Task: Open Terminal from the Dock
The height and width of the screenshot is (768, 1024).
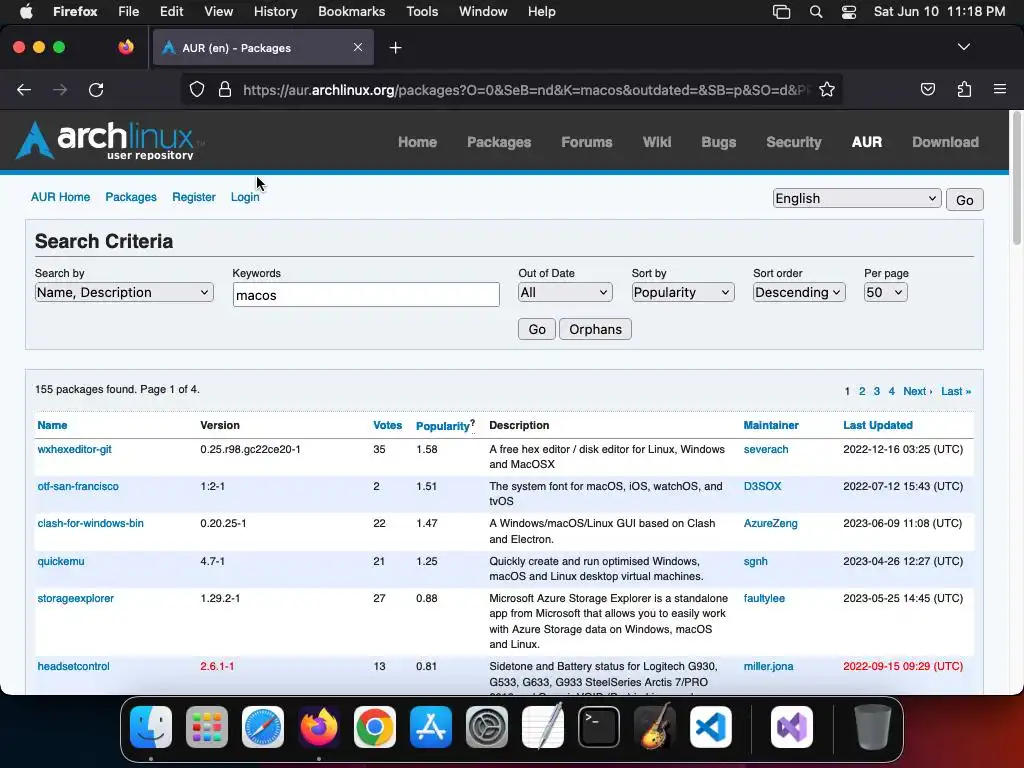Action: click(x=599, y=727)
